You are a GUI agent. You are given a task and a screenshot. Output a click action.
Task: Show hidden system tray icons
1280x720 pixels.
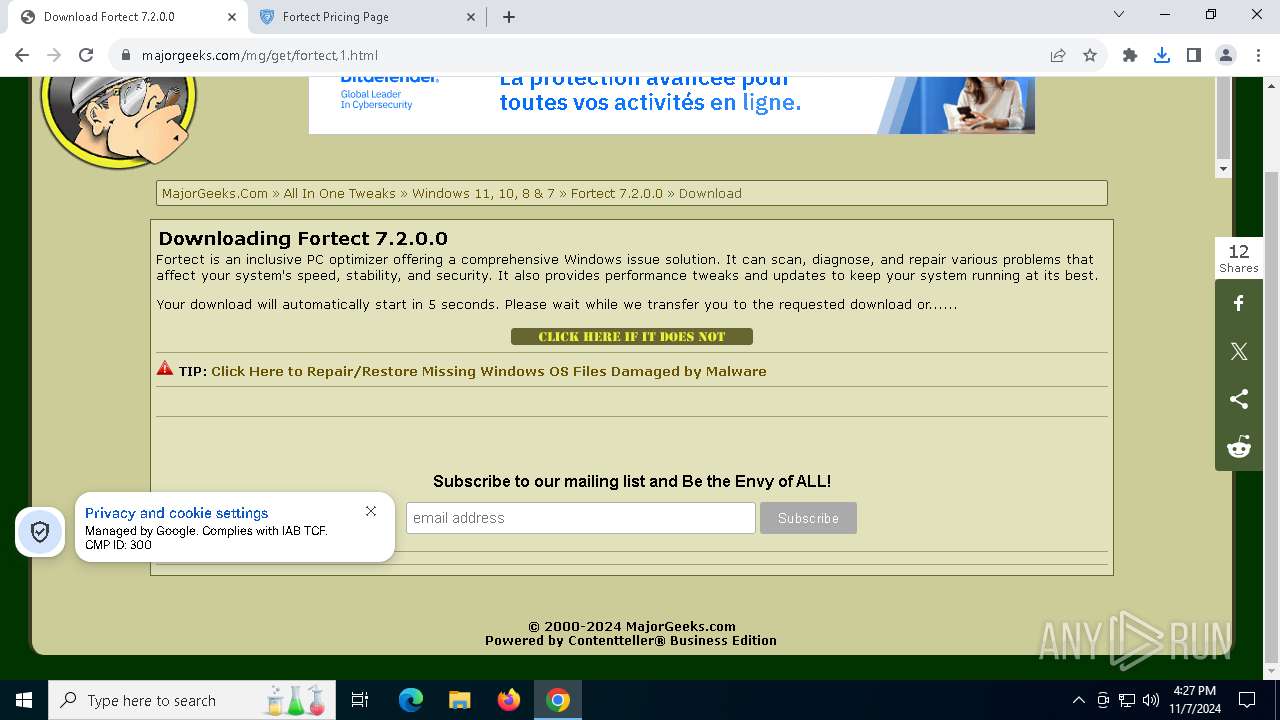(1078, 700)
